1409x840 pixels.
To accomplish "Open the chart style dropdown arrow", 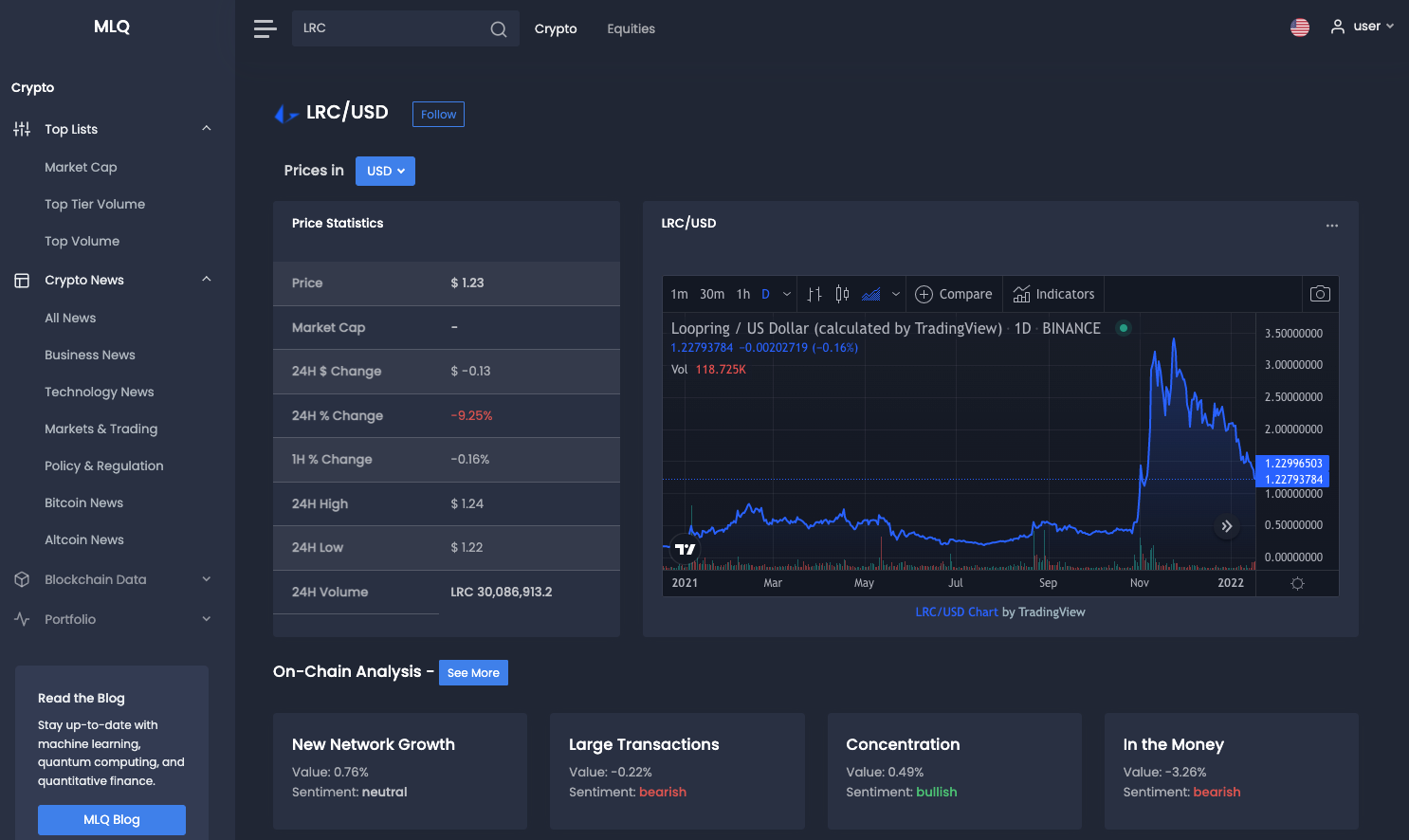I will (x=896, y=294).
